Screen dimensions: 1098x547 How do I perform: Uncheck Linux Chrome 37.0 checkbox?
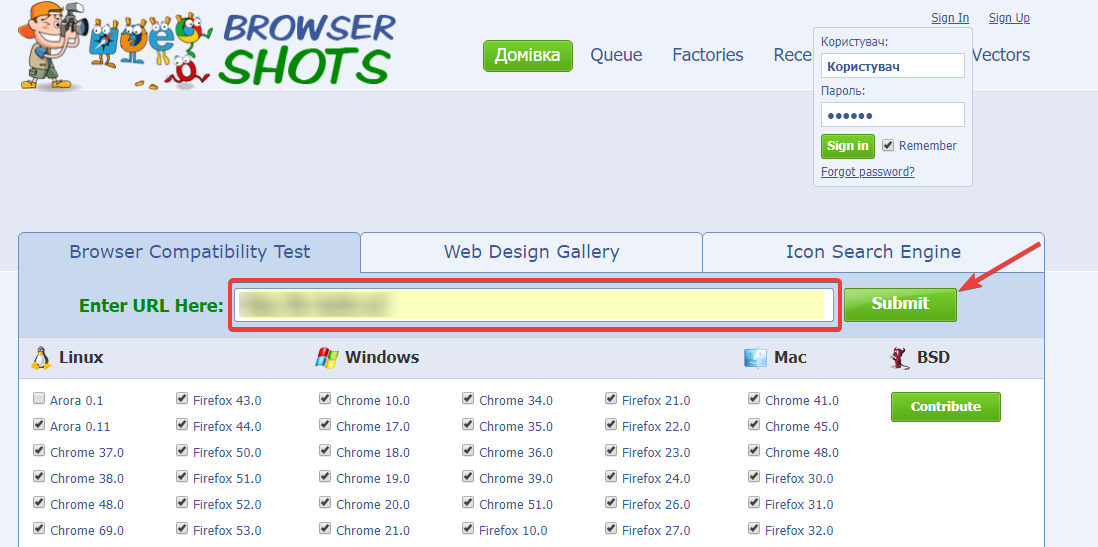pos(39,450)
